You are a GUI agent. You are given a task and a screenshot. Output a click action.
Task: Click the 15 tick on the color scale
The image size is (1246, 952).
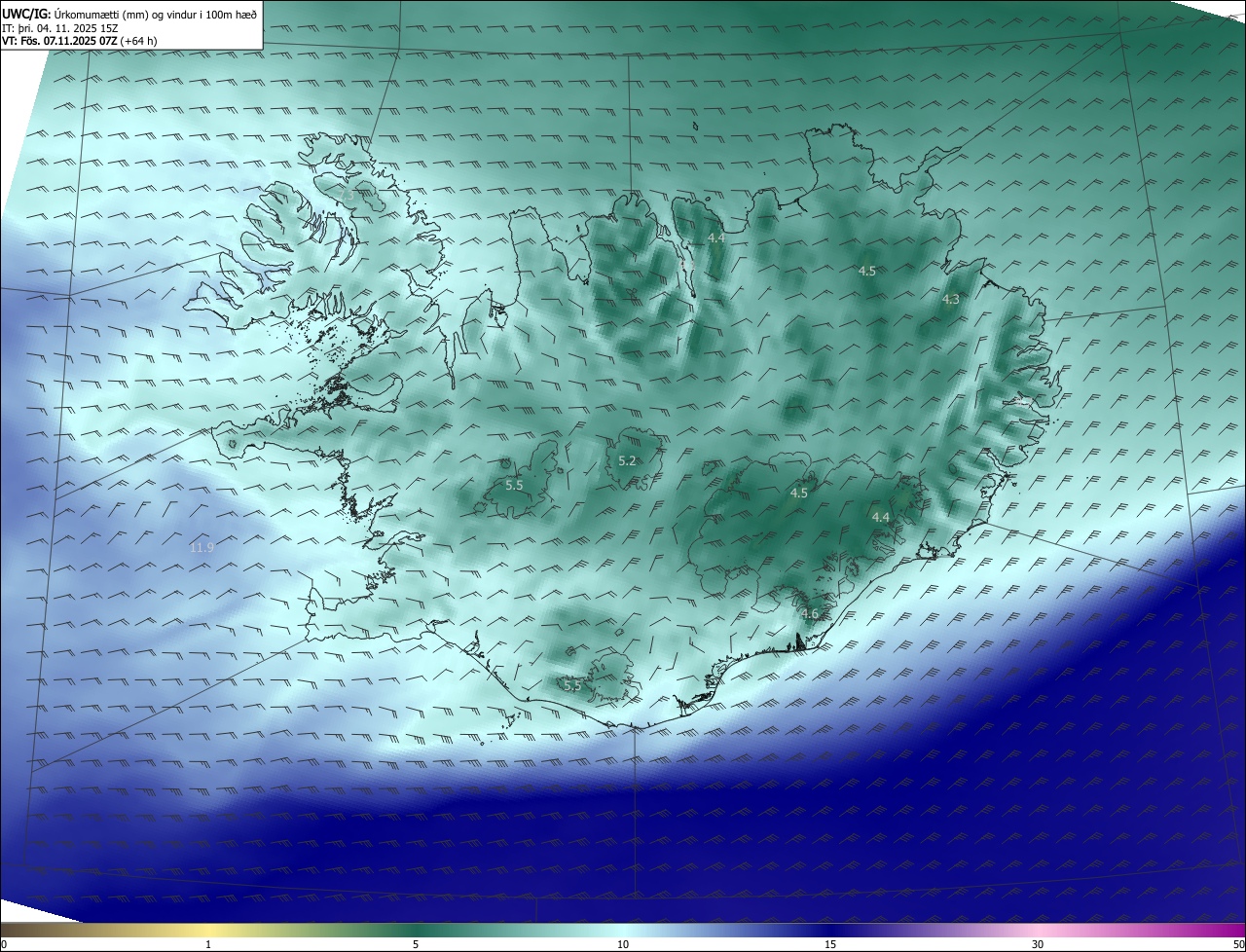[830, 944]
